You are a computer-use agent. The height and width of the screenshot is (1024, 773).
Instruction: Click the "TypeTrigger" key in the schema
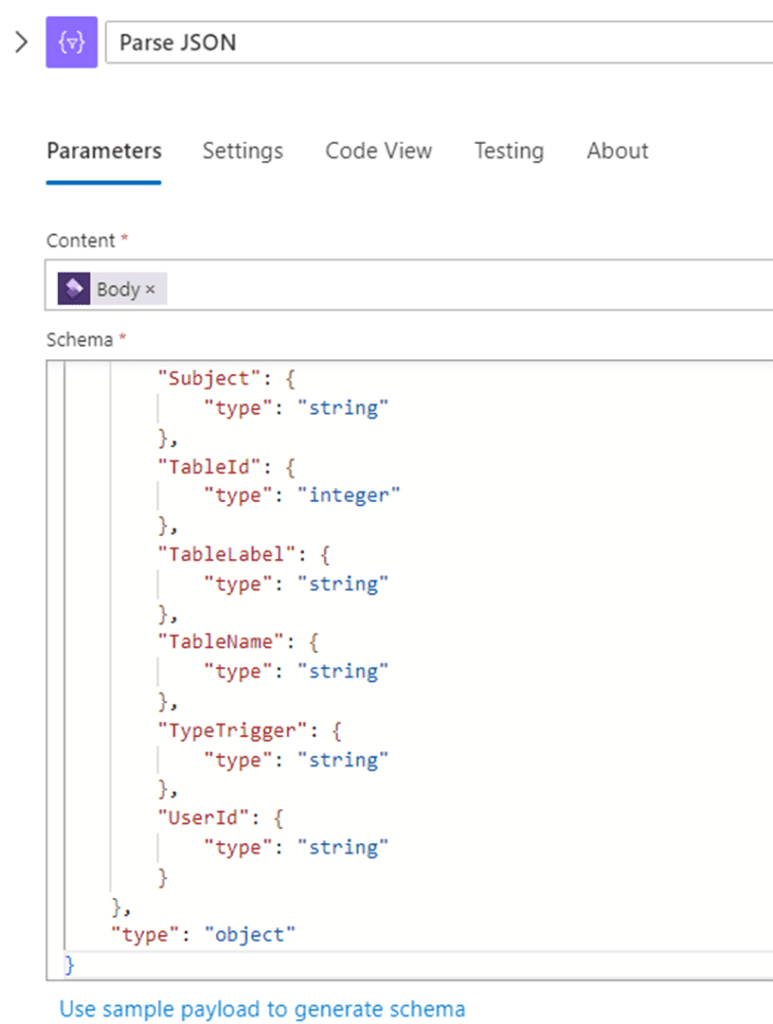pyautogui.click(x=233, y=730)
